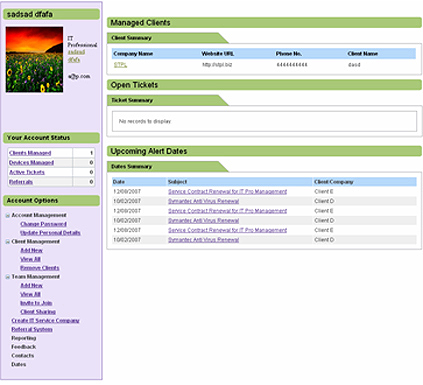Image resolution: width=423 pixels, height=385 pixels.
Task: Collapse the Account Management tree section
Action: tap(7, 215)
